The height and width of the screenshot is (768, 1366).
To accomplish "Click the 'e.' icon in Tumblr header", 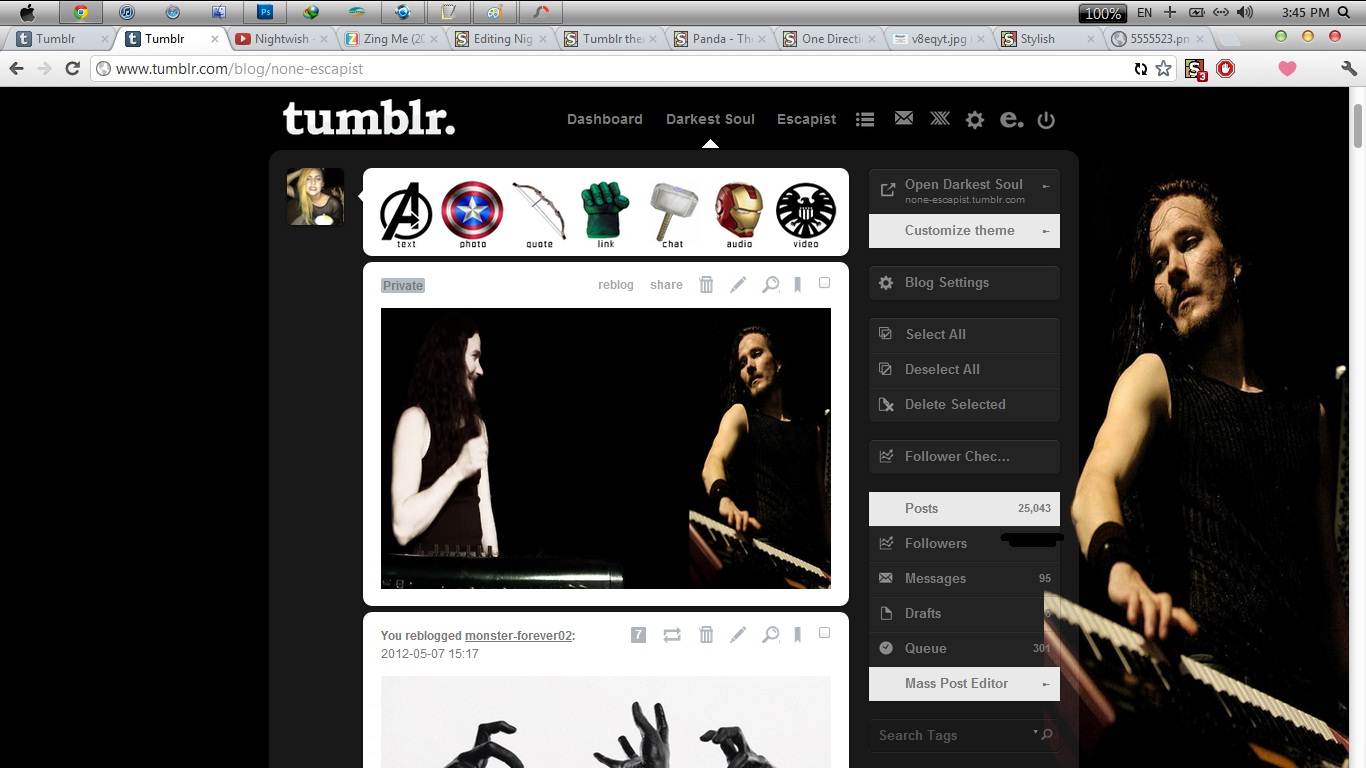I will (x=1012, y=119).
